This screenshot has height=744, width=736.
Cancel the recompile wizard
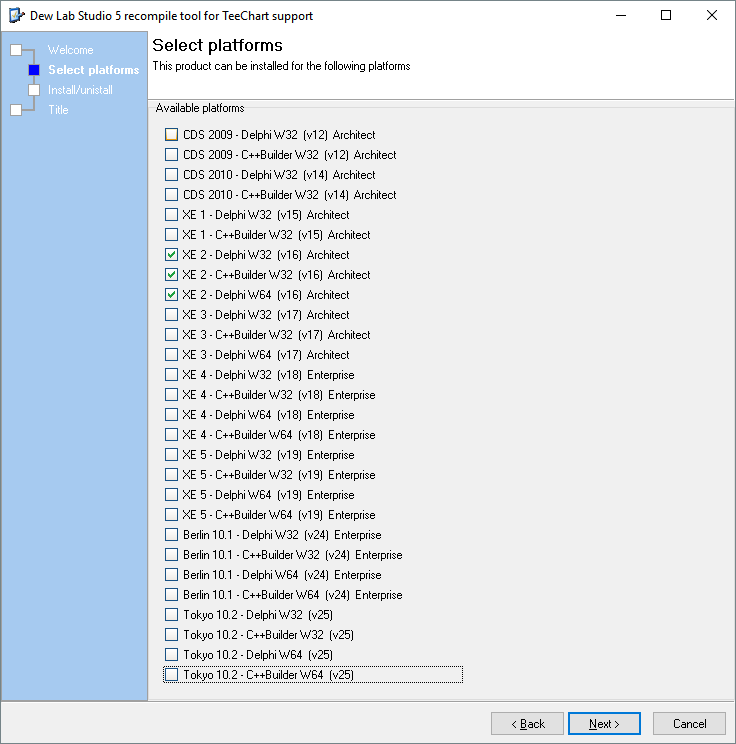[689, 724]
